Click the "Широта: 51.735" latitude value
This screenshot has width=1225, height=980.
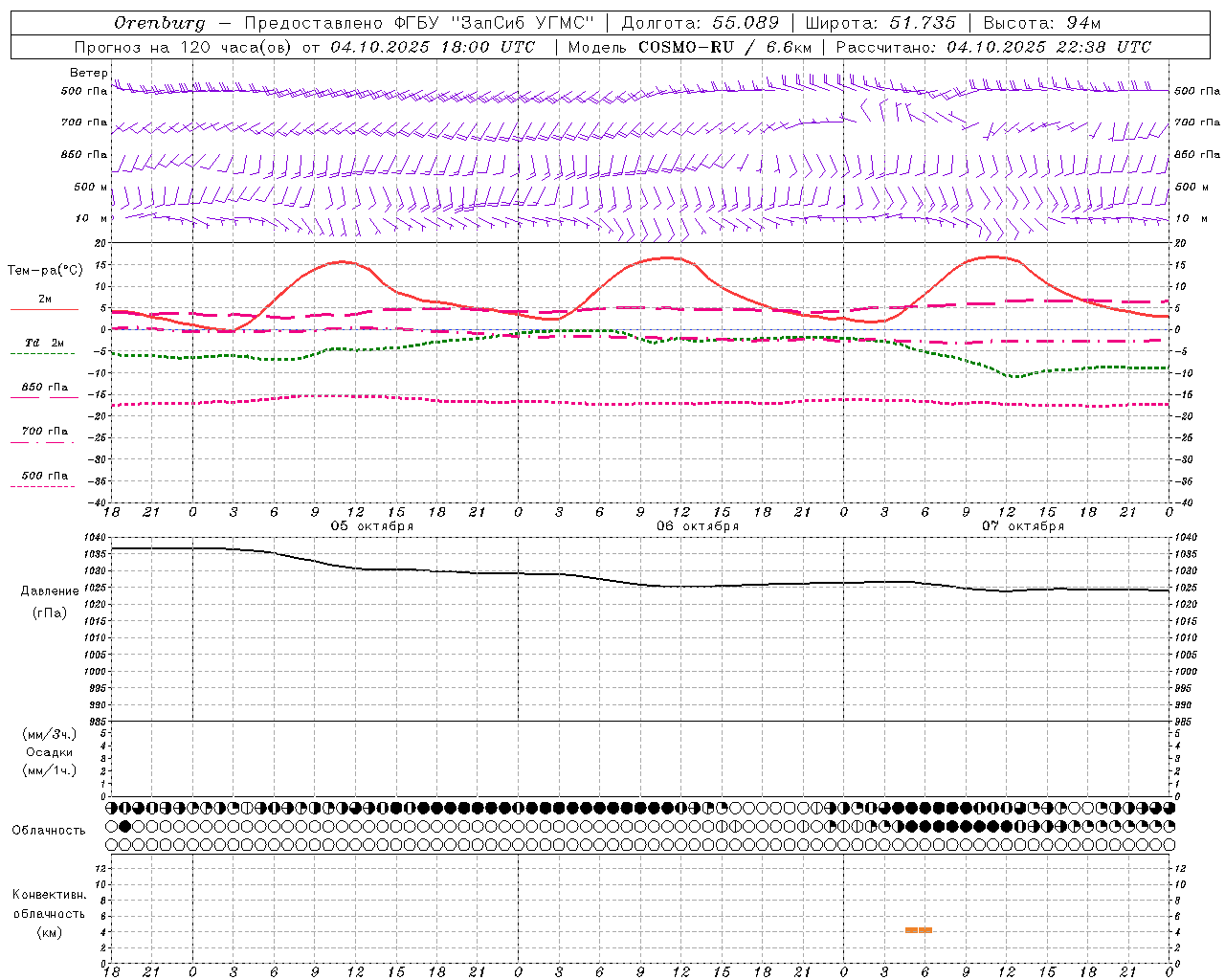[880, 23]
